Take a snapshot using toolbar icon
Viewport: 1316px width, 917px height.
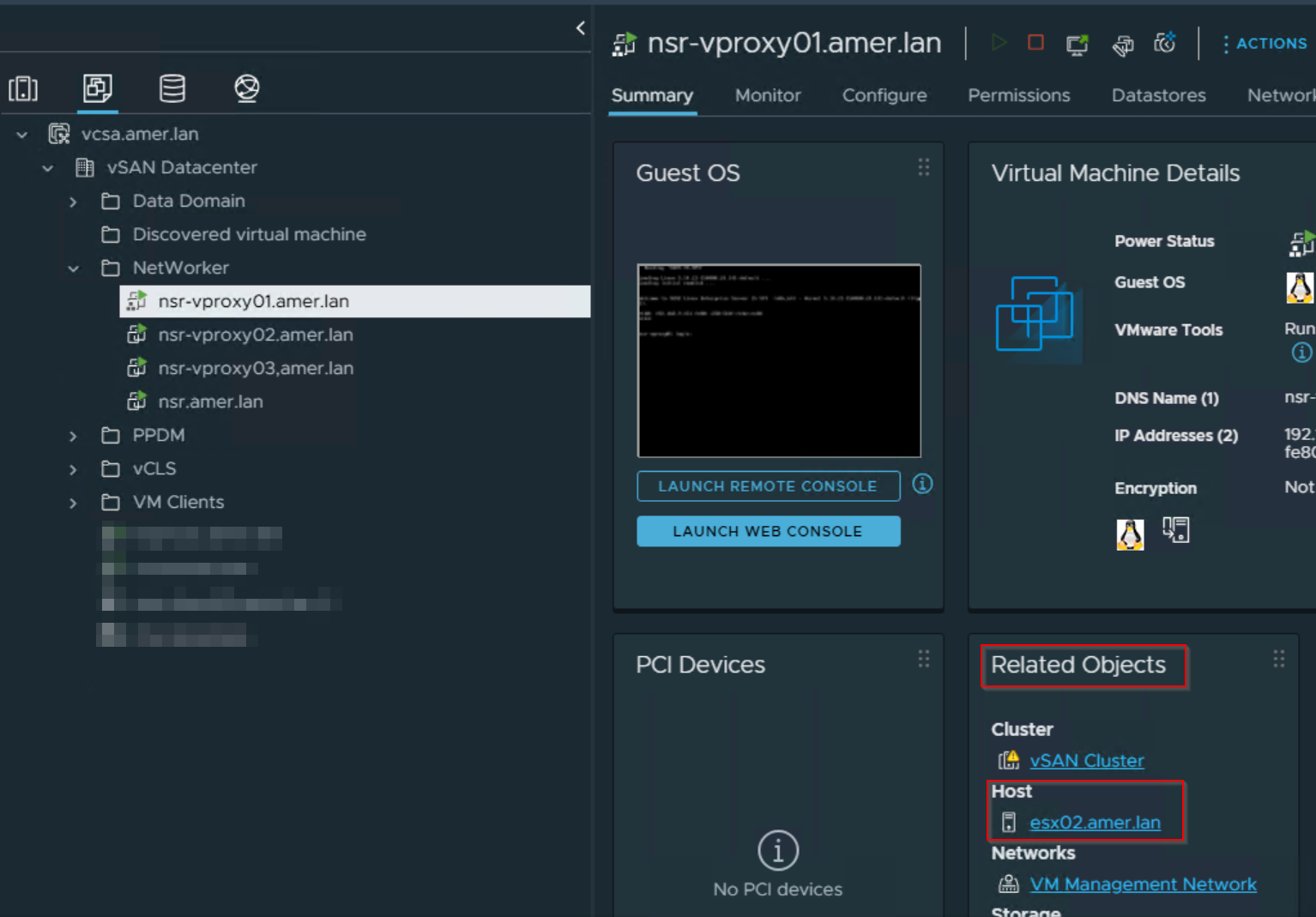pyautogui.click(x=1164, y=43)
